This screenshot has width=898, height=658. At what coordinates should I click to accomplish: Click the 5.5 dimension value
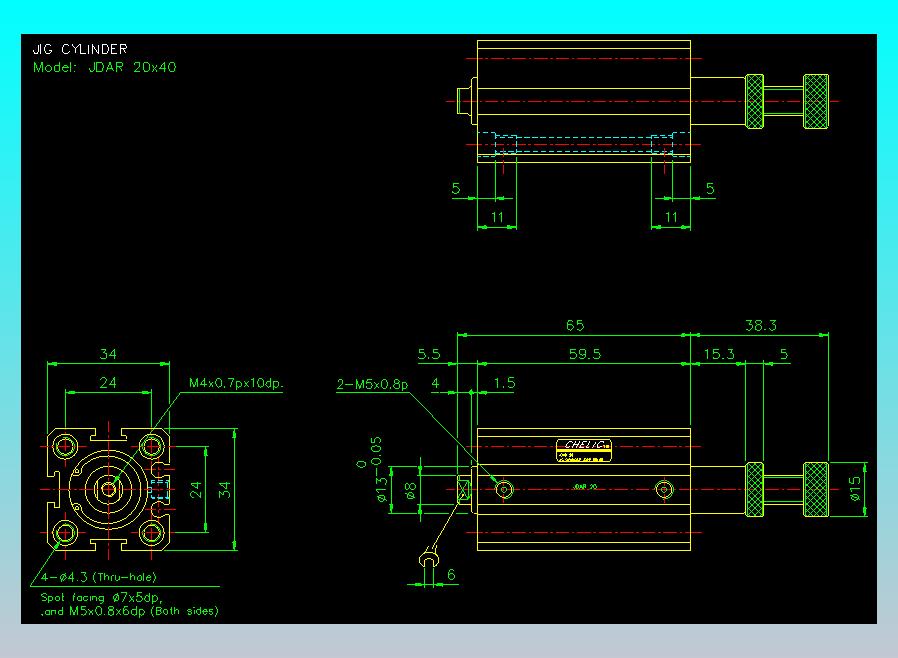click(429, 354)
